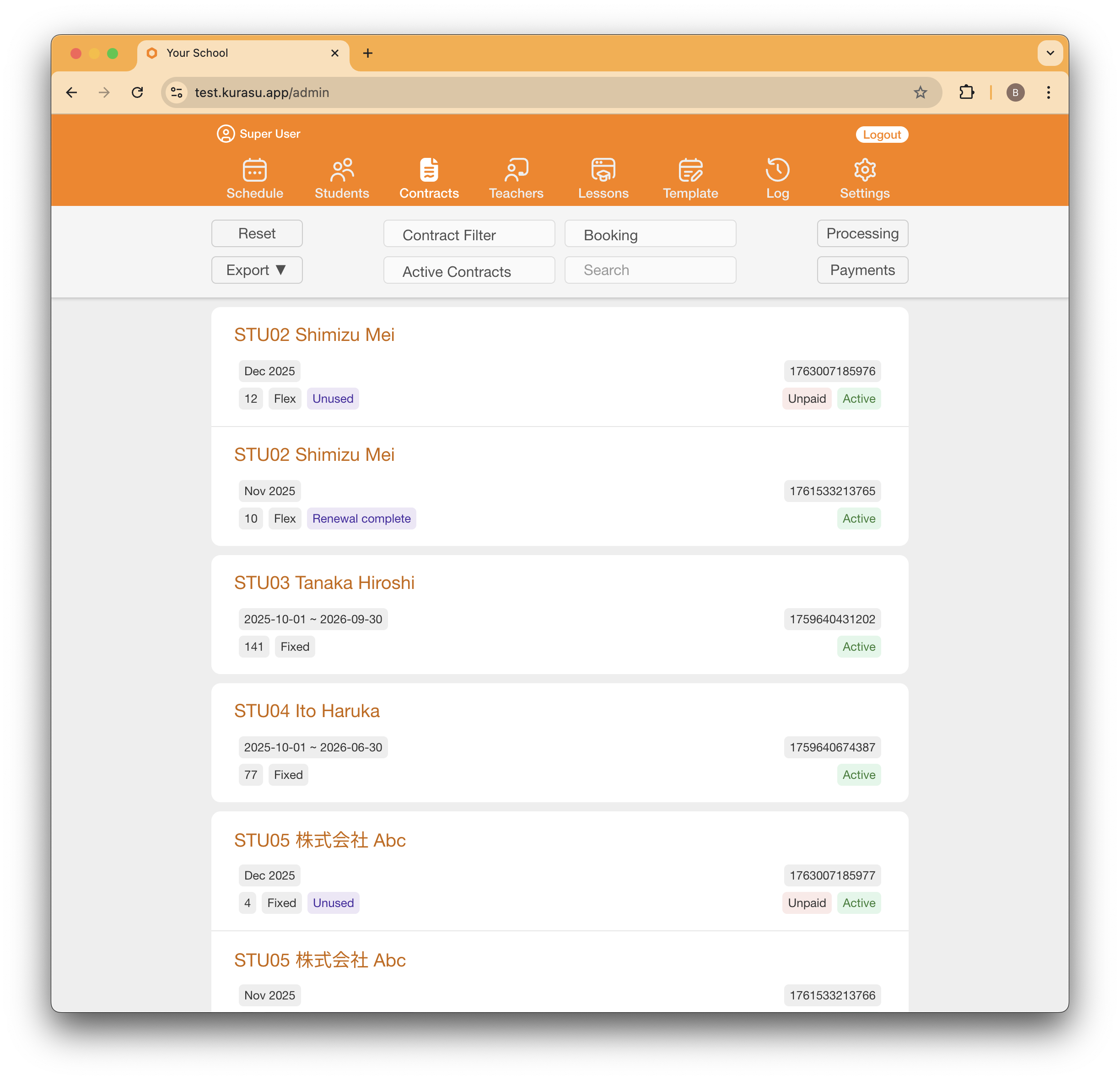1120x1080 pixels.
Task: Click the Active Contracts filter
Action: tap(468, 271)
